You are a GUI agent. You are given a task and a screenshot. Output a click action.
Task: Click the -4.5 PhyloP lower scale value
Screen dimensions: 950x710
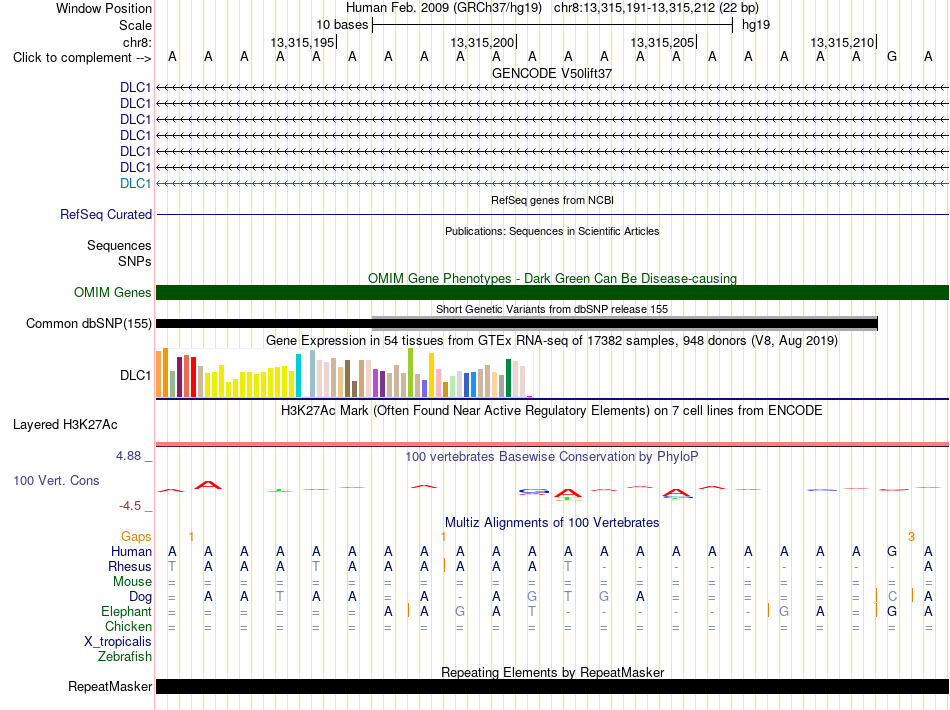pos(130,506)
